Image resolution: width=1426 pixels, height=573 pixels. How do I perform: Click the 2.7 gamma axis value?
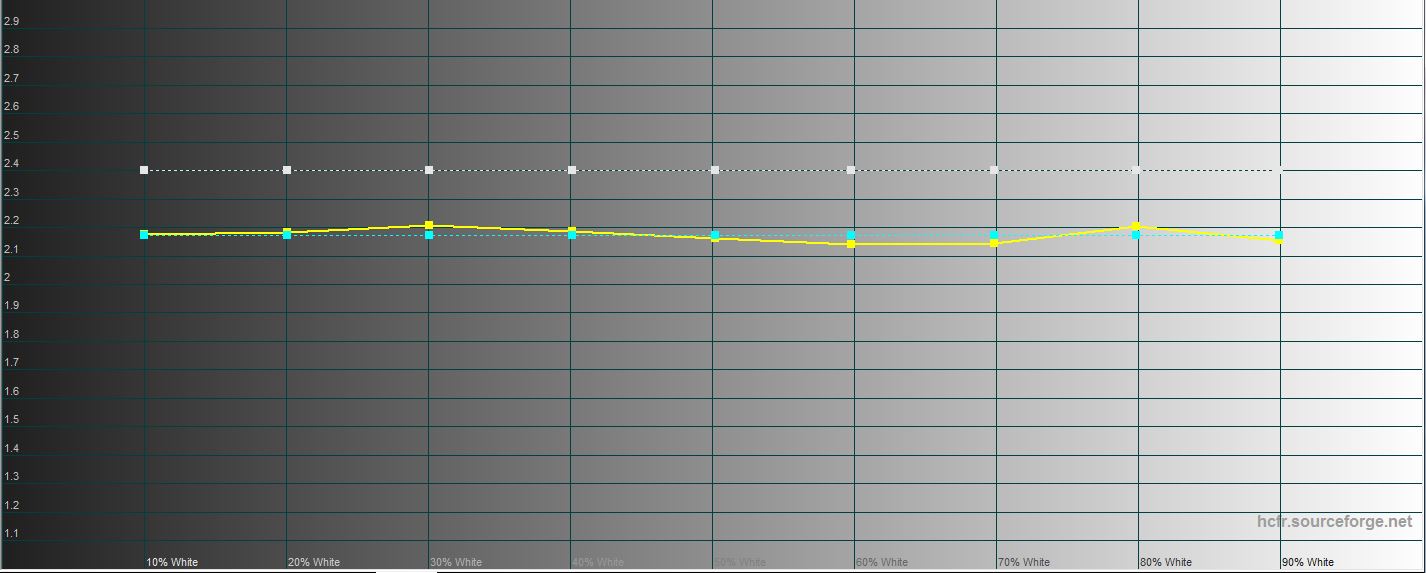[11, 77]
